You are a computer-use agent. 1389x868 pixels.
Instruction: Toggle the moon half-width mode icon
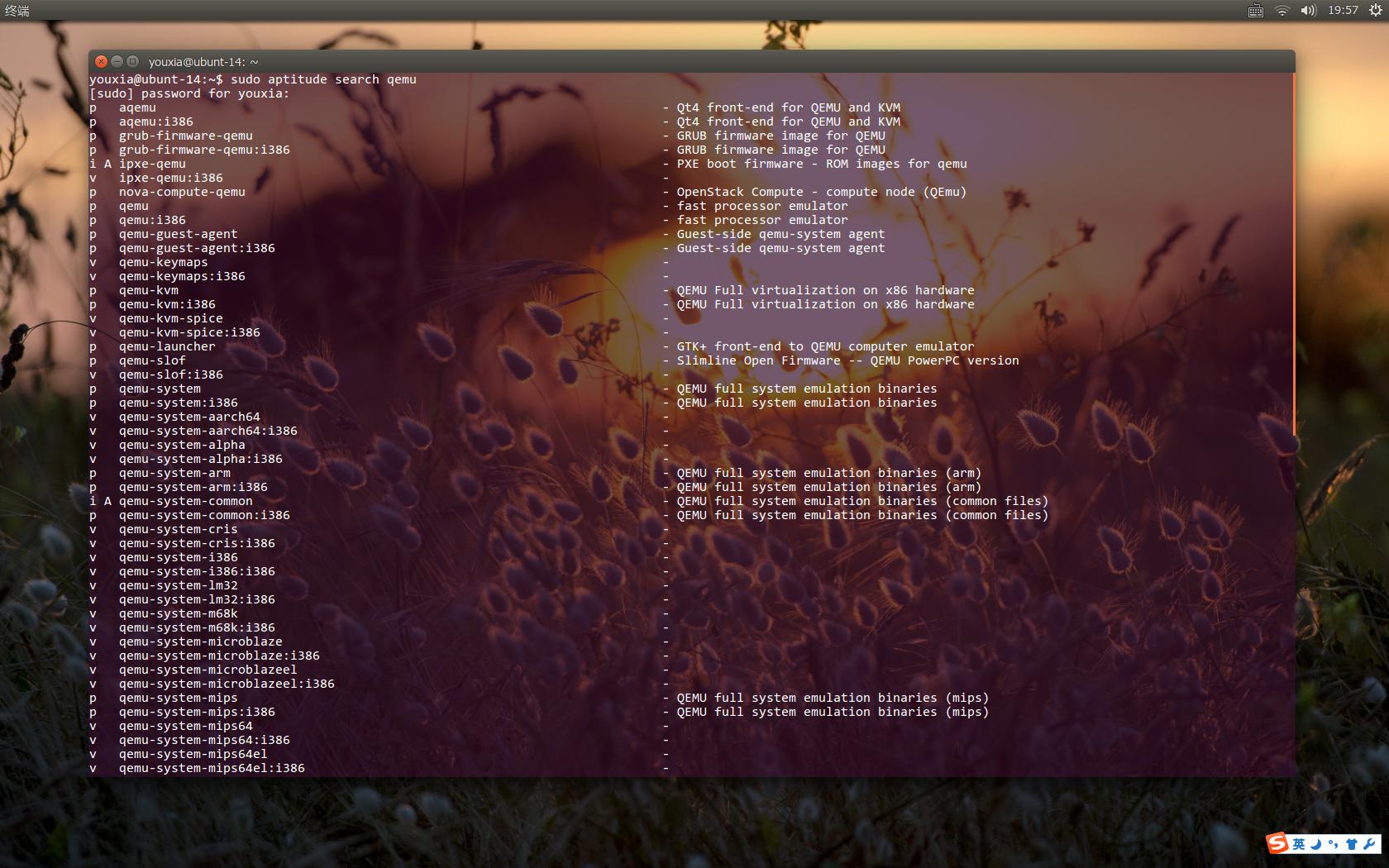(x=1315, y=844)
